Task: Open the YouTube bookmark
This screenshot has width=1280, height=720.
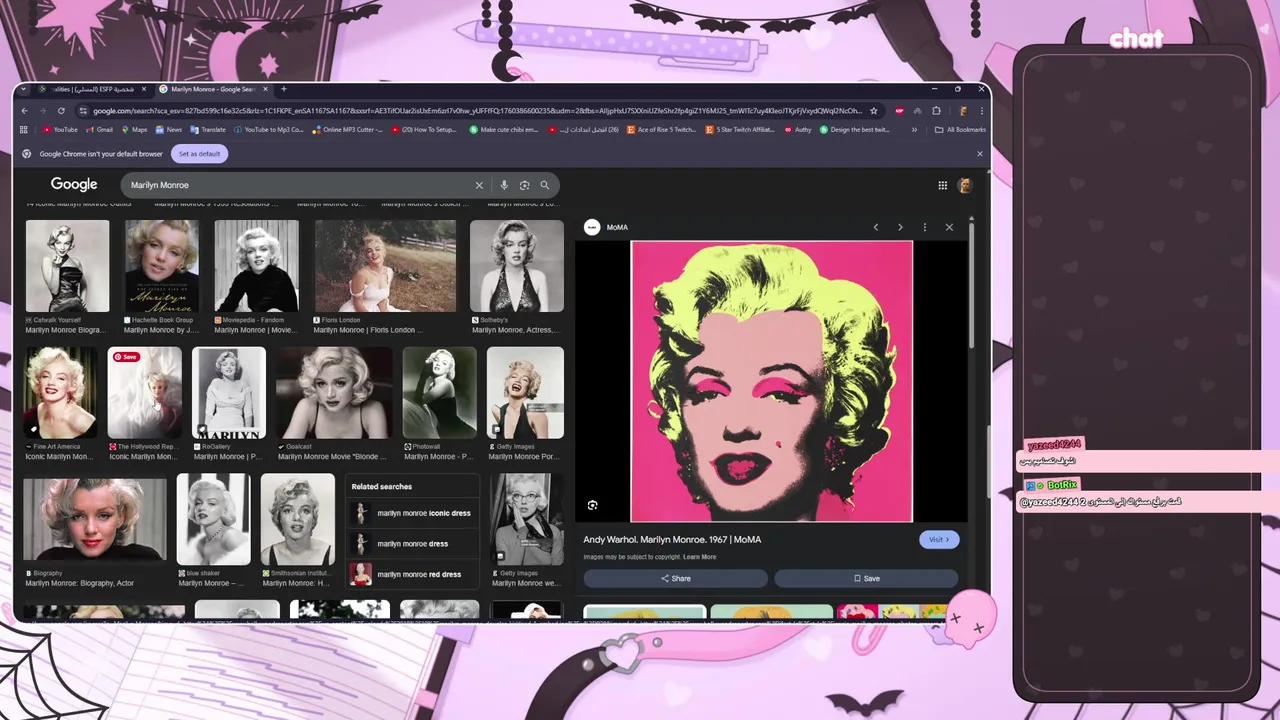Action: point(60,130)
